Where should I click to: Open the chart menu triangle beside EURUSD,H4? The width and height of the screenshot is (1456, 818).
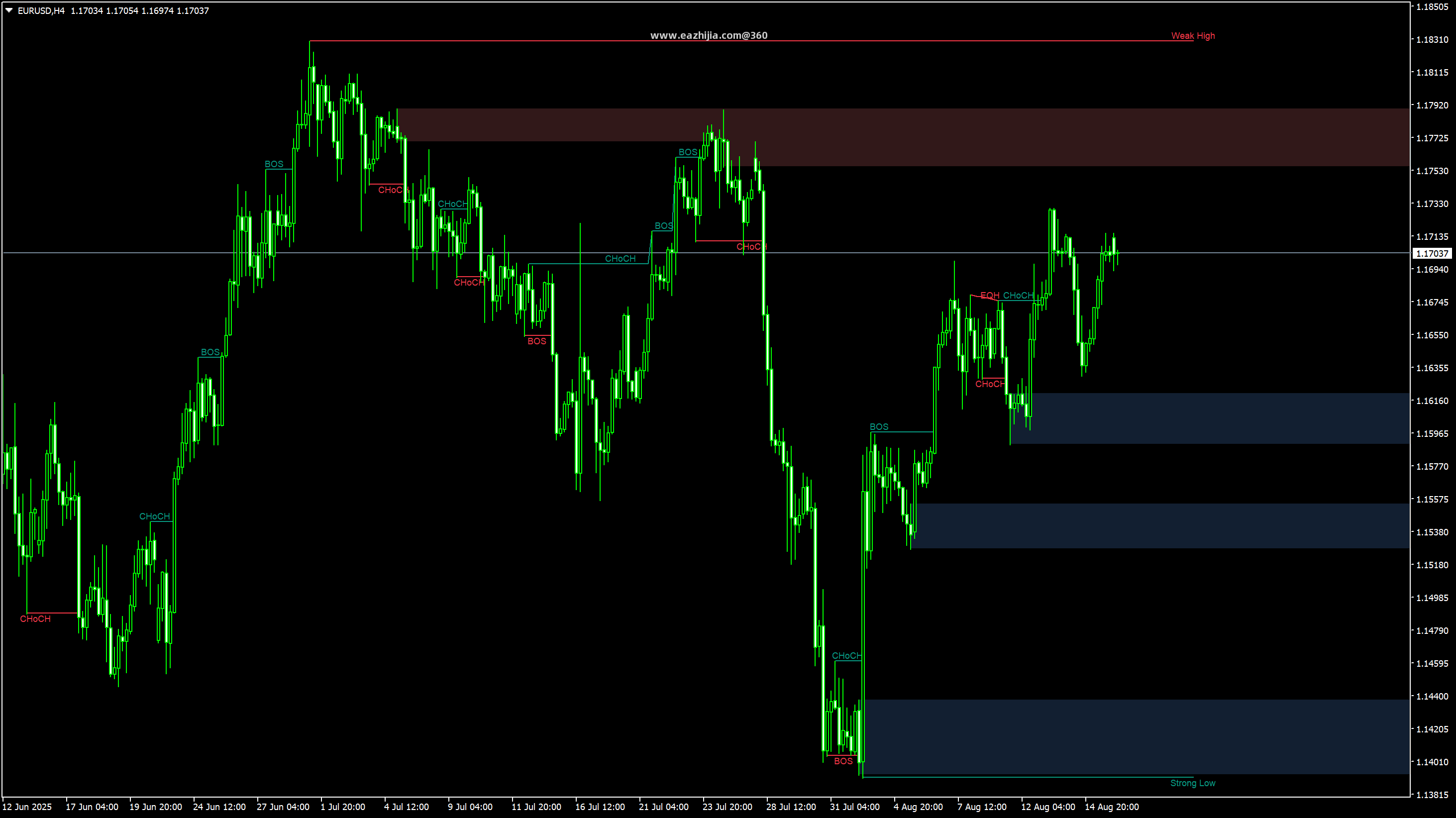9,10
